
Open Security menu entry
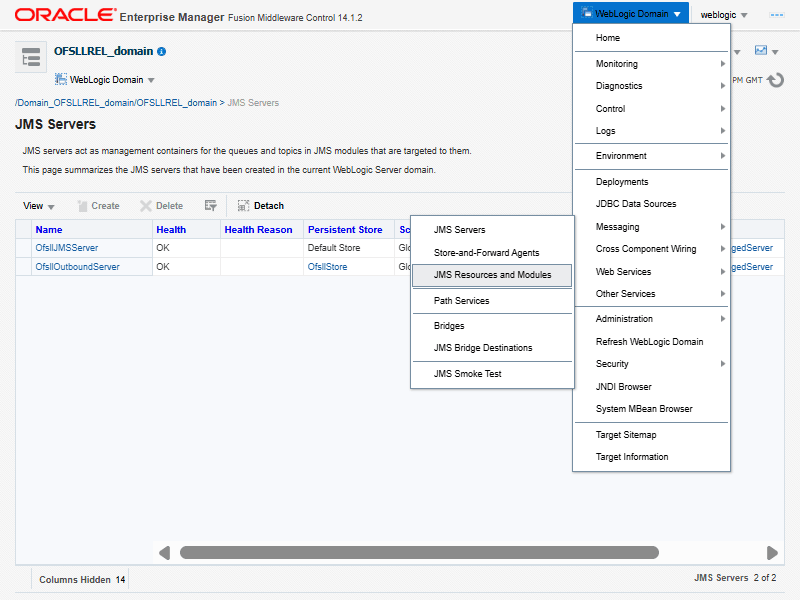(652, 363)
